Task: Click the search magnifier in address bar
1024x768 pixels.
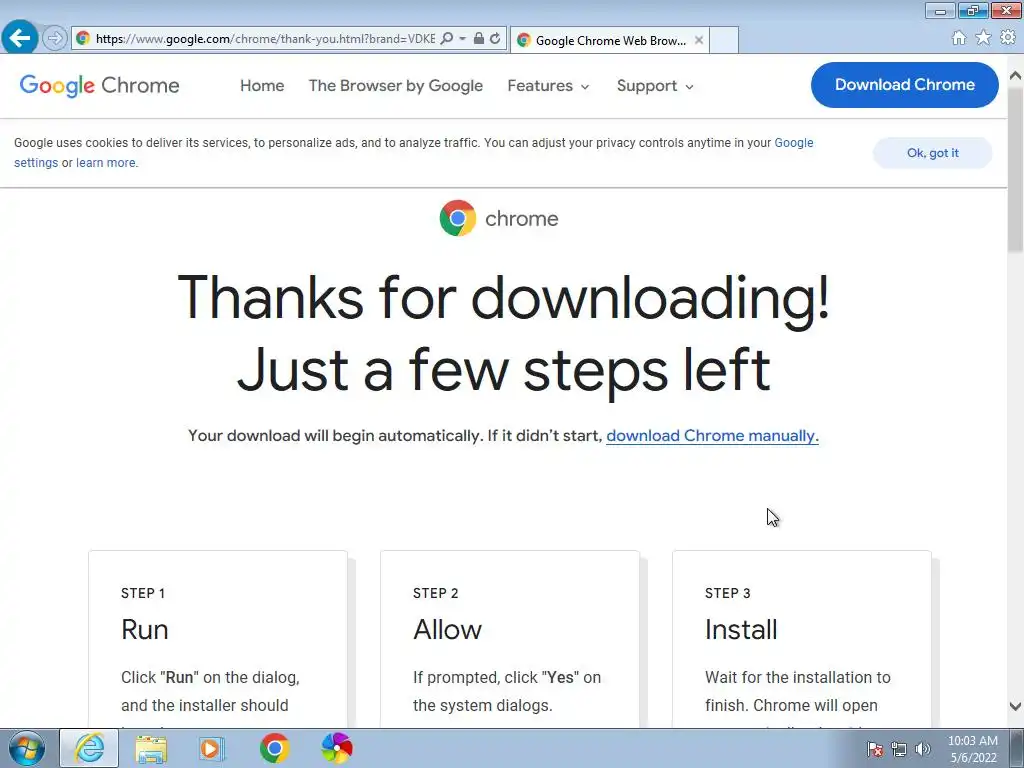Action: coord(447,39)
